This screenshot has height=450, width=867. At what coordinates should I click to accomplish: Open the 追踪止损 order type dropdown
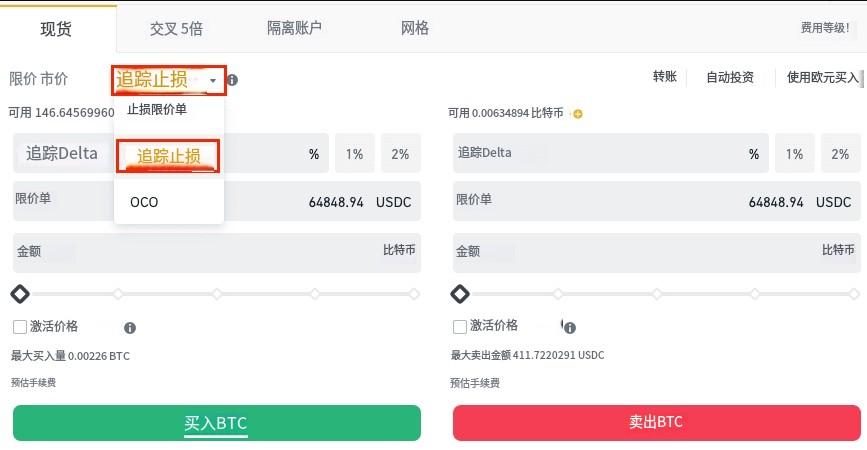point(168,79)
